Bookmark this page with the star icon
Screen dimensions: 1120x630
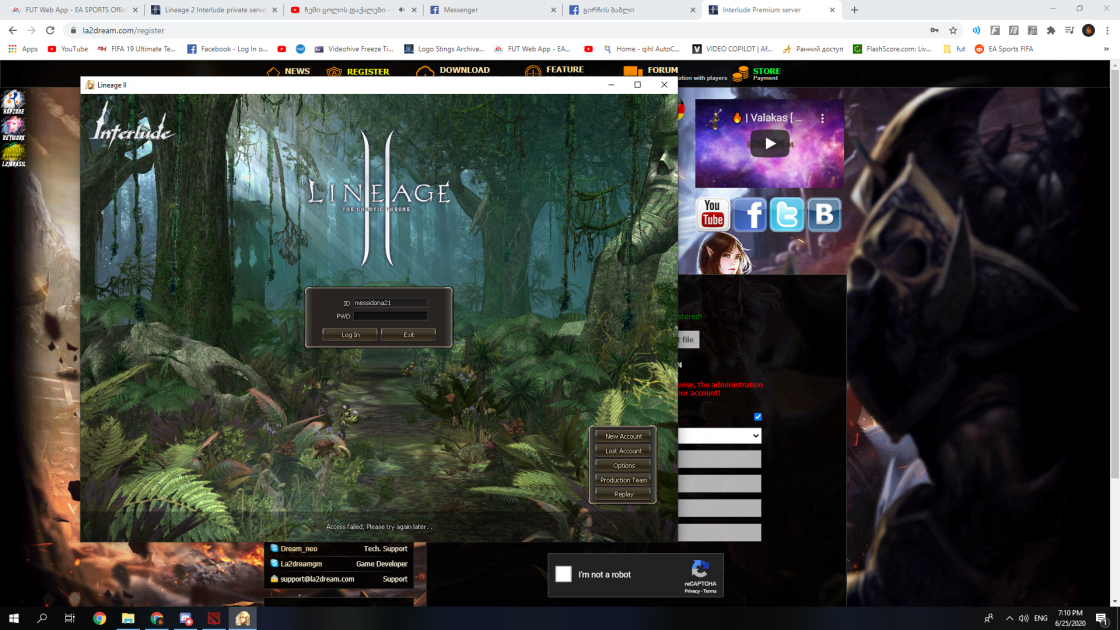[x=953, y=30]
